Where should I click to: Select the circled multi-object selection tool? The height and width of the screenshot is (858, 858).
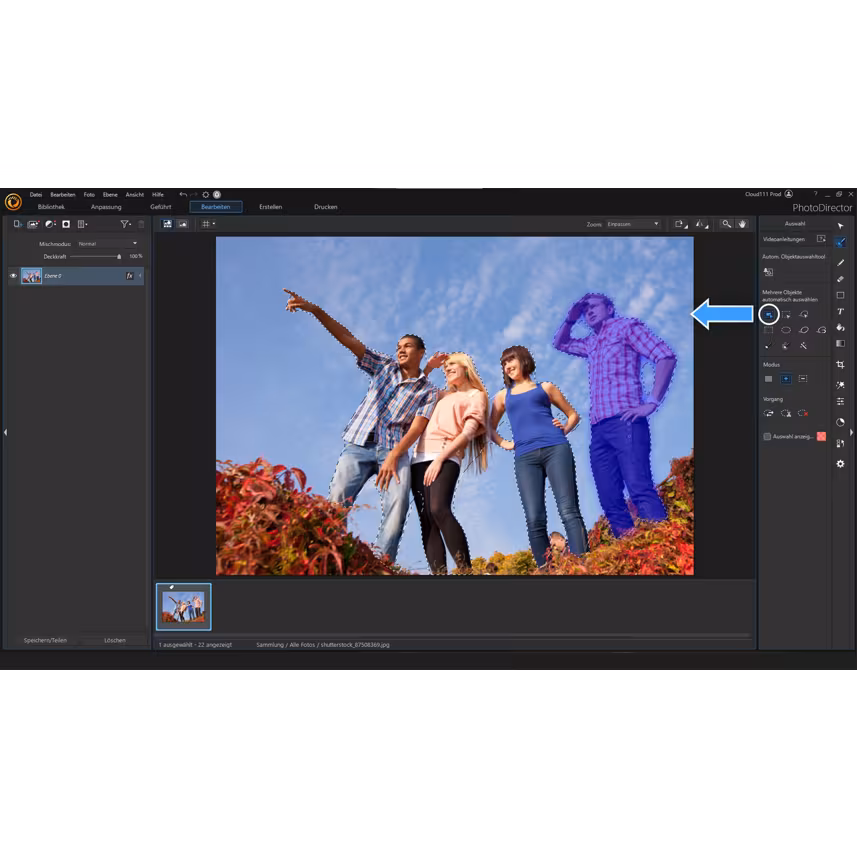click(769, 315)
